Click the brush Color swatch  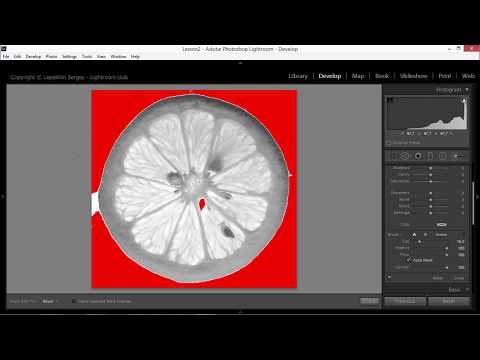click(442, 225)
